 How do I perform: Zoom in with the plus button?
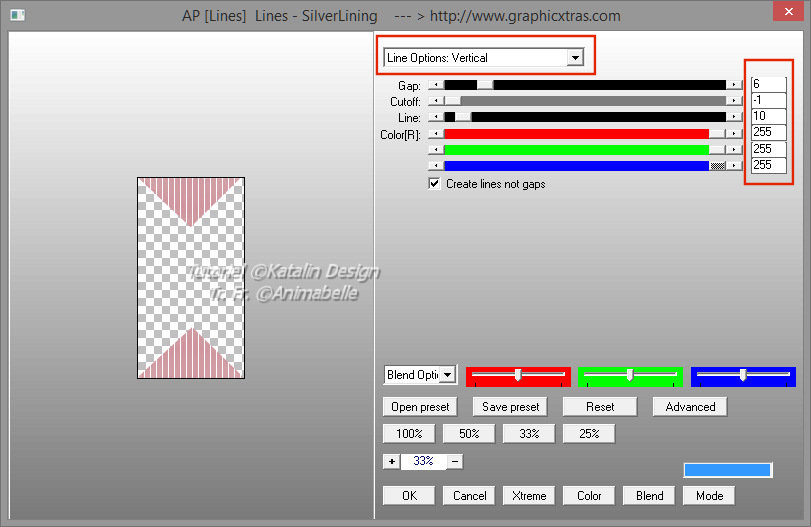click(x=392, y=461)
